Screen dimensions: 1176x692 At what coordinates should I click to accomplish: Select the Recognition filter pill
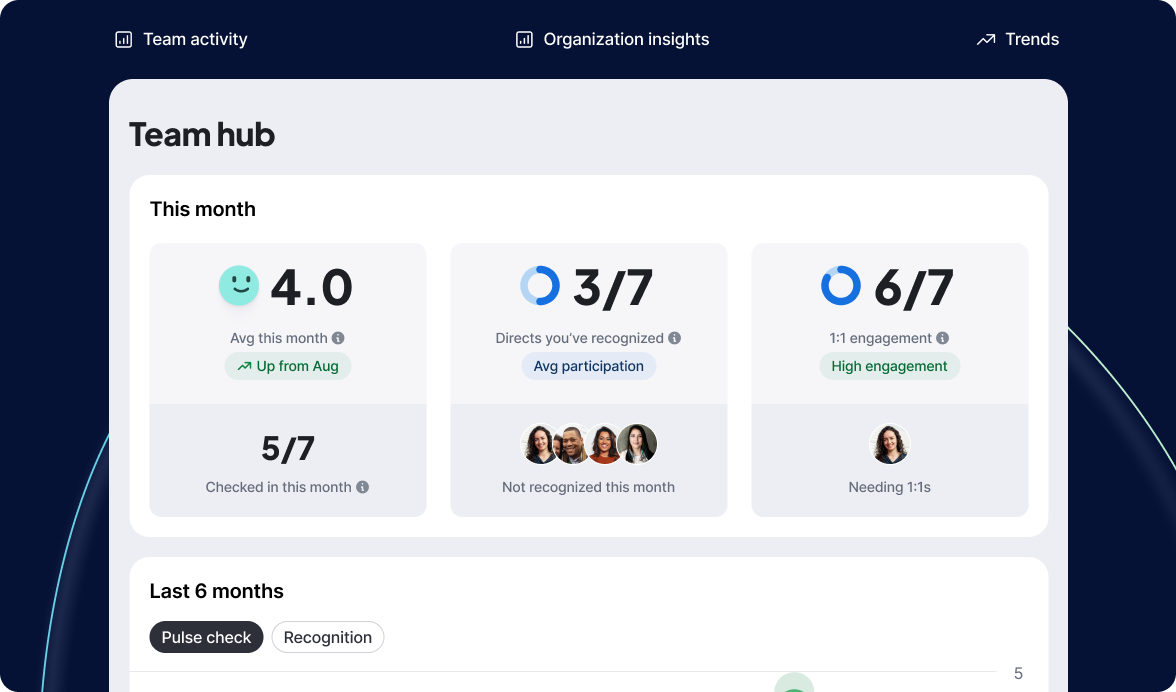click(x=328, y=637)
